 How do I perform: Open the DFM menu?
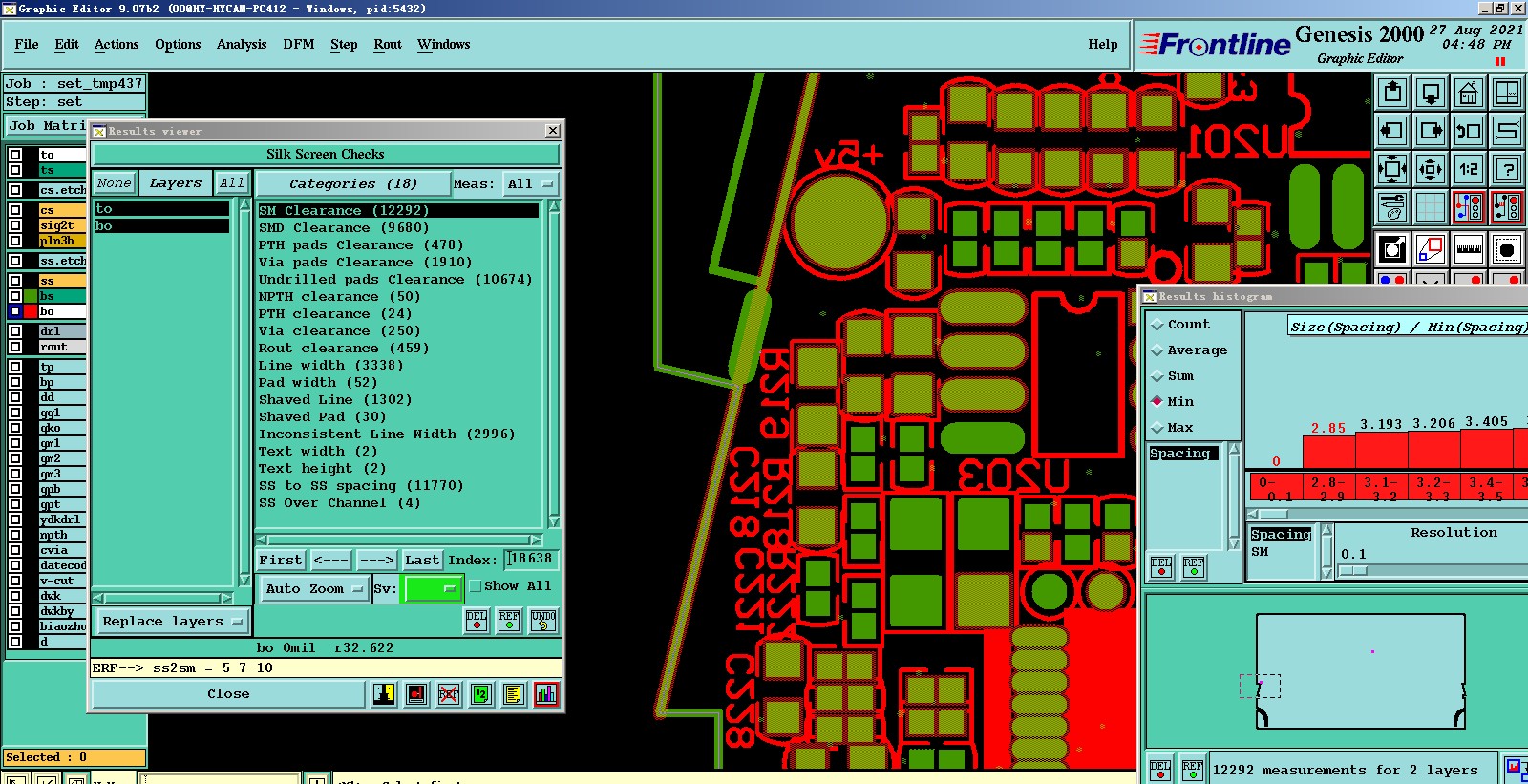(x=299, y=44)
